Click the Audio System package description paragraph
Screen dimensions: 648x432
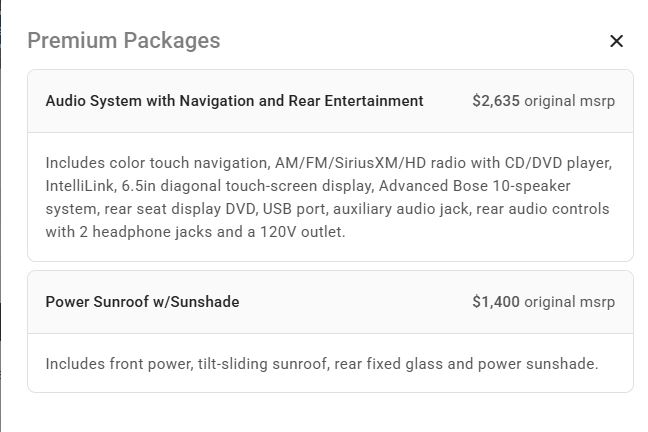(x=327, y=197)
